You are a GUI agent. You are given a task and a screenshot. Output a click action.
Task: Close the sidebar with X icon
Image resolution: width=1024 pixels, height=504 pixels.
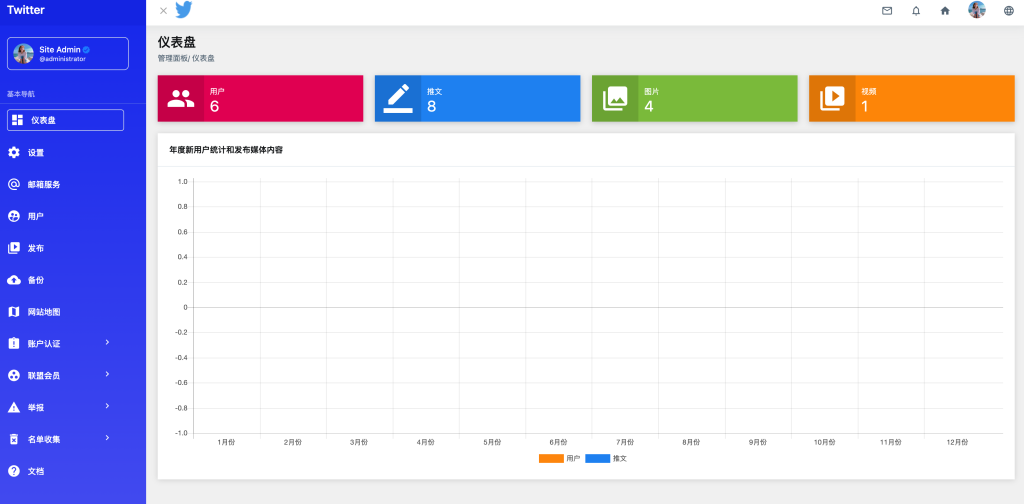[163, 10]
